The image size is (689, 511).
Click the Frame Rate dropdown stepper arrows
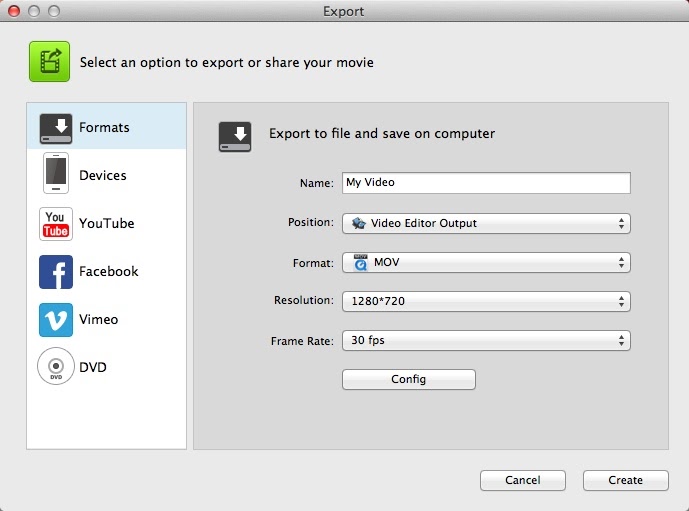coord(621,341)
